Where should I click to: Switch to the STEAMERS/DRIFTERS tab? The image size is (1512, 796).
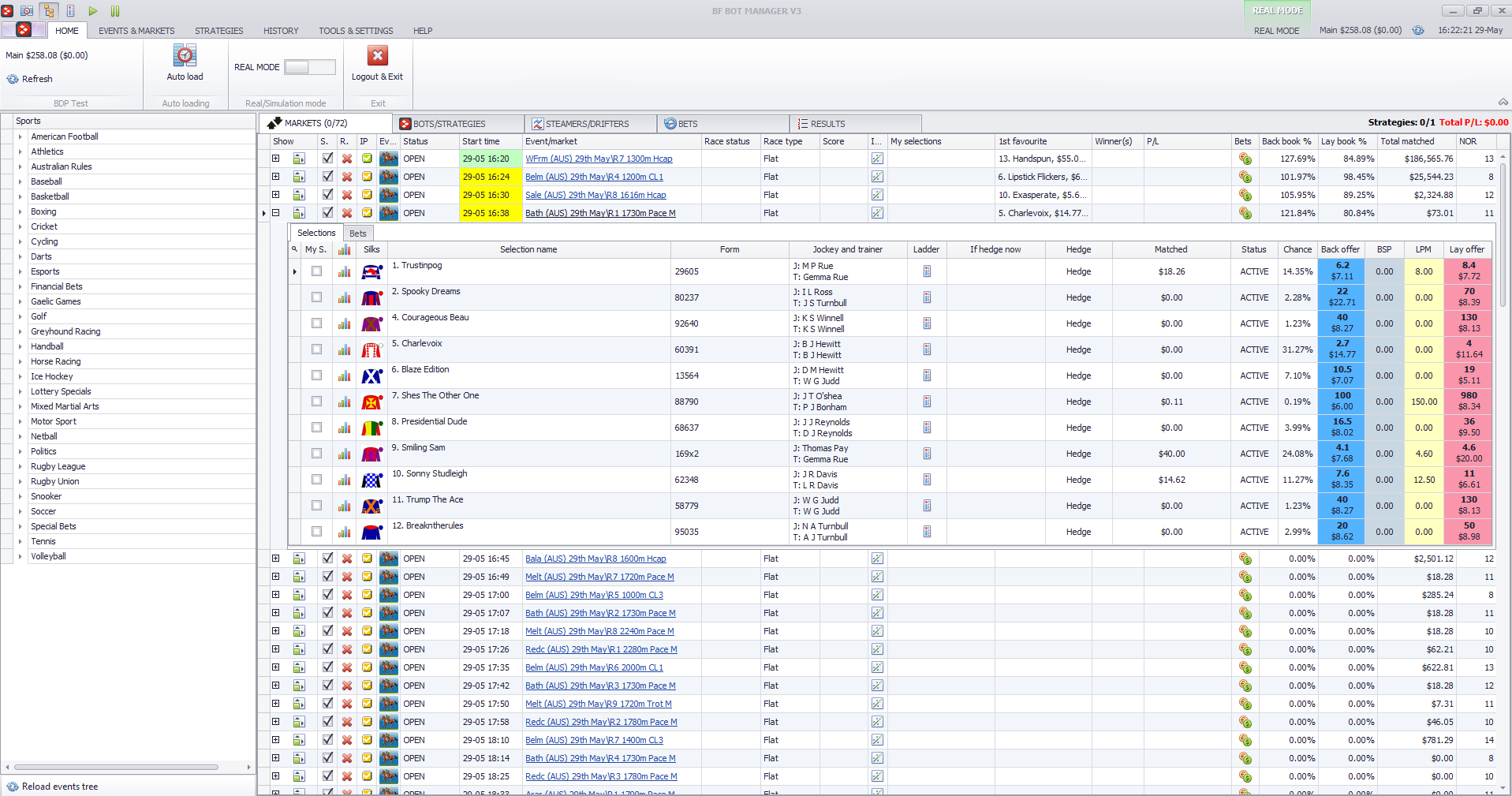pos(590,124)
